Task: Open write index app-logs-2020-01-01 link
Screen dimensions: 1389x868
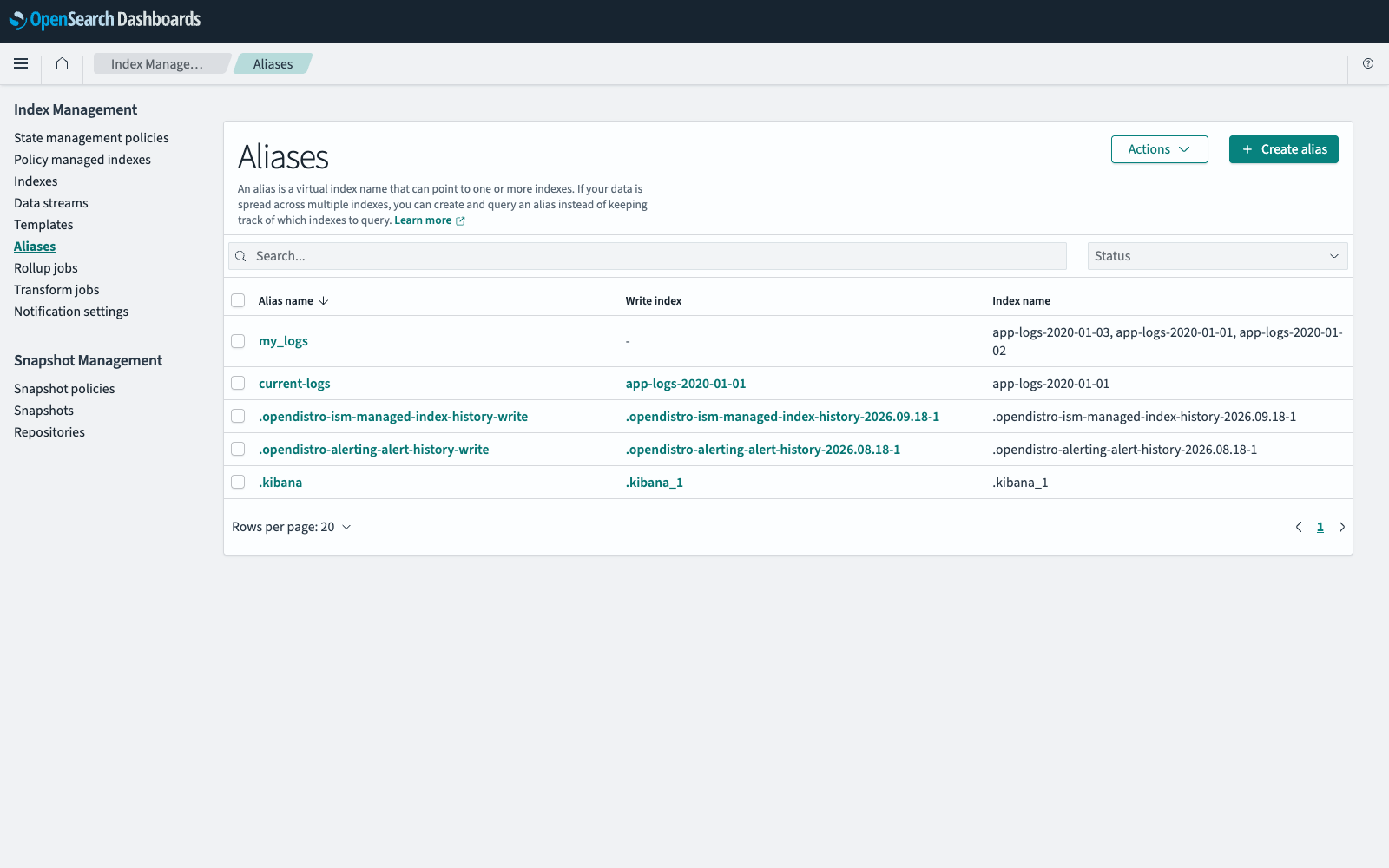Action: (x=686, y=384)
